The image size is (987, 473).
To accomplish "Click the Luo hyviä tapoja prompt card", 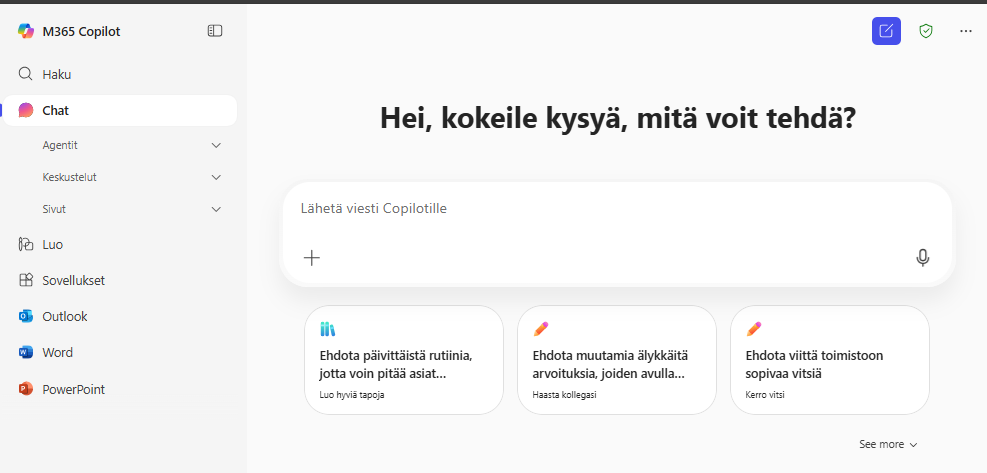I will pyautogui.click(x=403, y=360).
